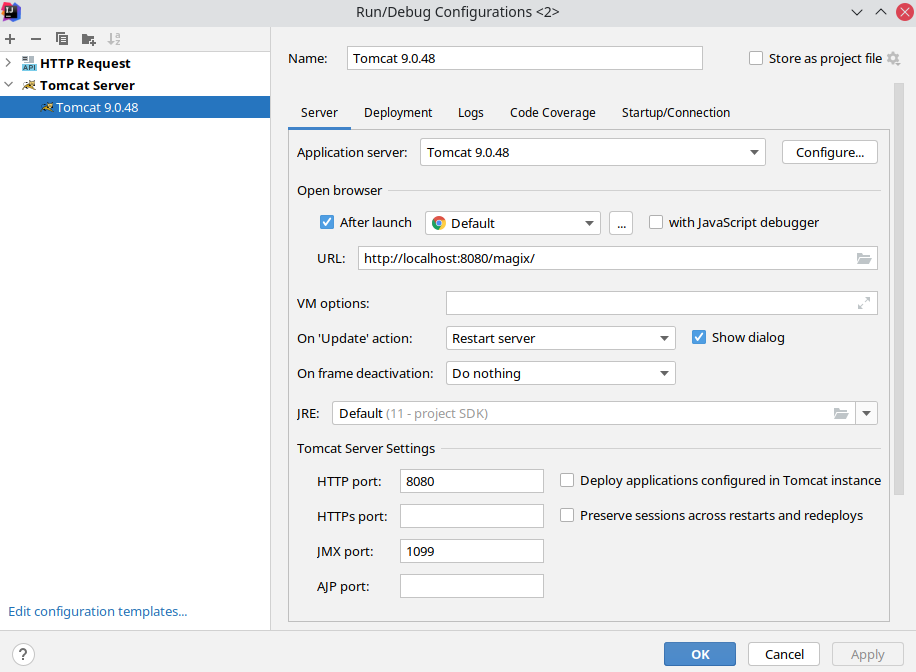Click the title bar down-chevron window button
916x672 pixels.
[856, 12]
